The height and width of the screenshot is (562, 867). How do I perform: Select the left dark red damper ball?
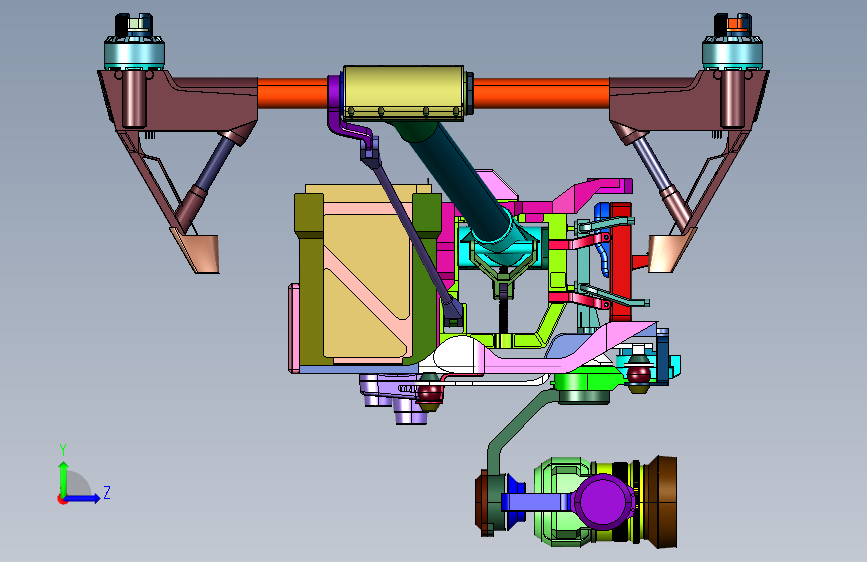tap(431, 392)
